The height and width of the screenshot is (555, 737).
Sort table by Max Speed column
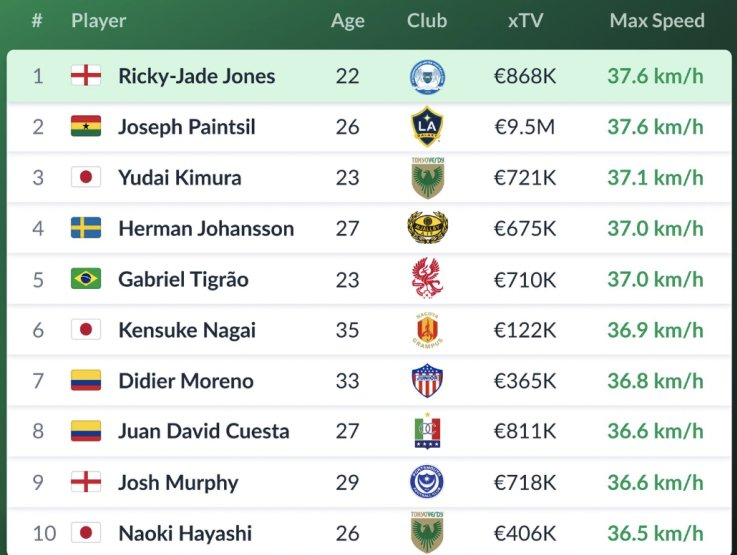click(656, 21)
